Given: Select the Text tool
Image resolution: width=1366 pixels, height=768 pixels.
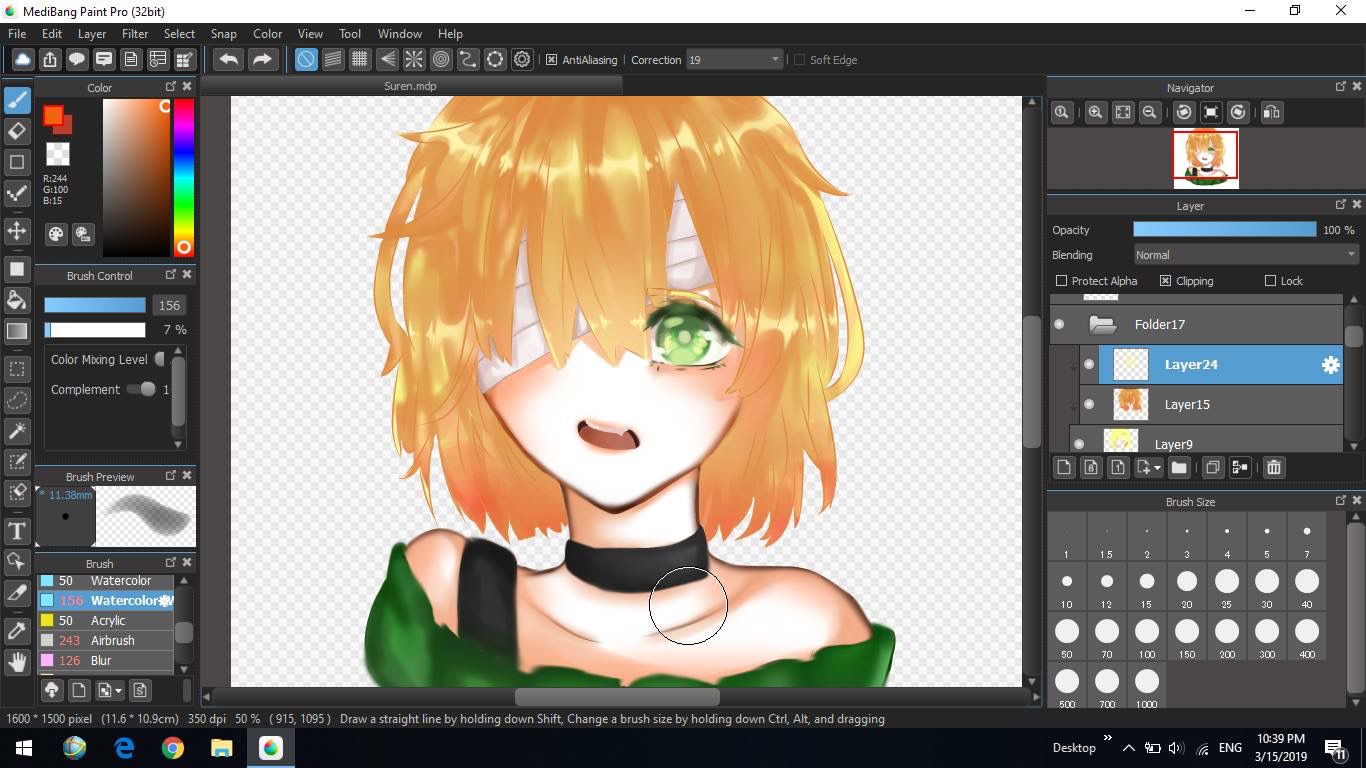Looking at the screenshot, I should point(17,530).
